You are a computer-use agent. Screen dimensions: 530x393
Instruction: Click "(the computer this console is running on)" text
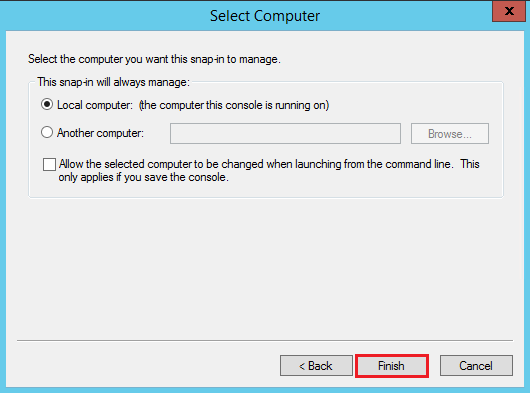234,105
